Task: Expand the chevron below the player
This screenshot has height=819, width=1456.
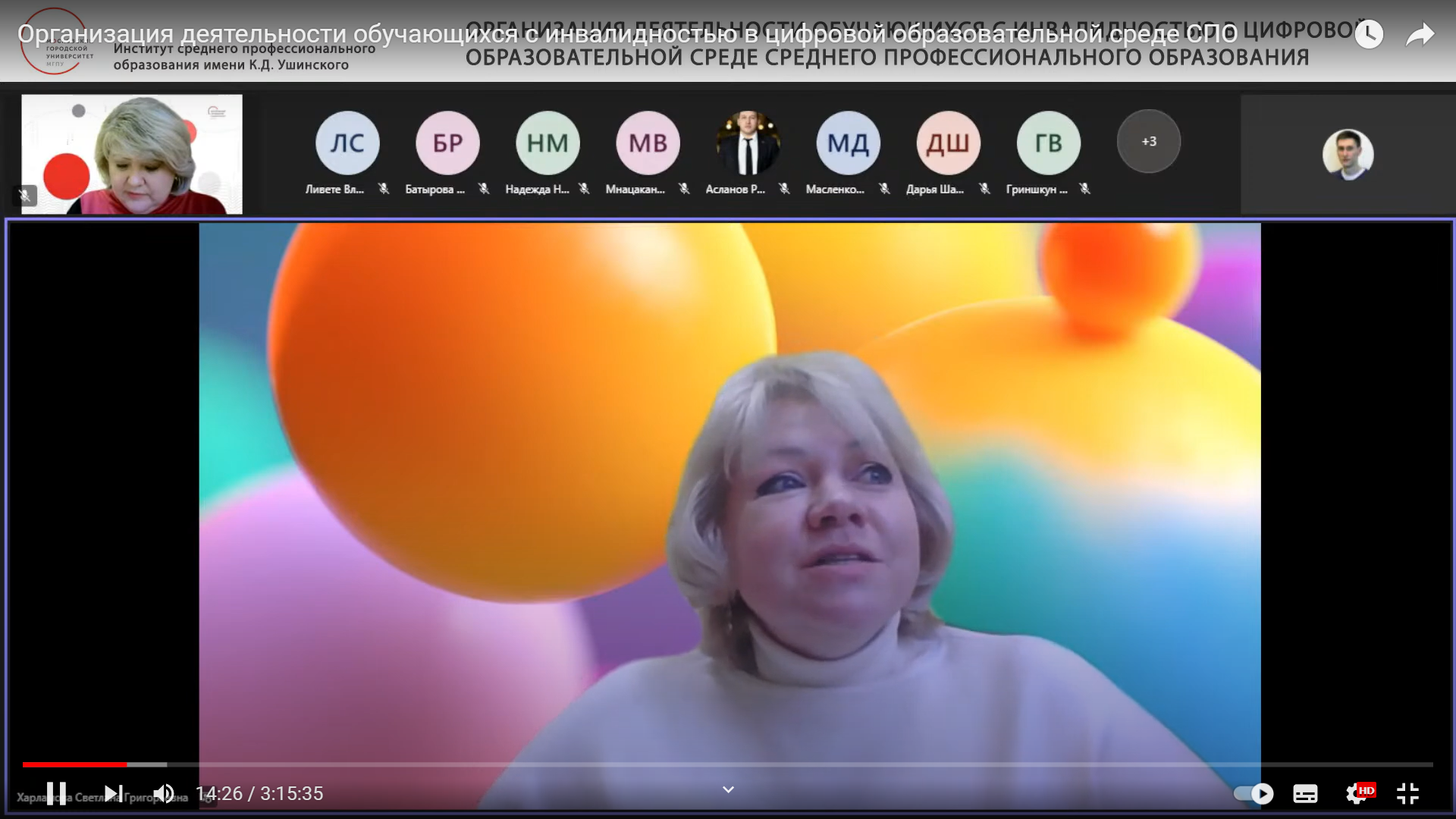Action: (x=728, y=789)
